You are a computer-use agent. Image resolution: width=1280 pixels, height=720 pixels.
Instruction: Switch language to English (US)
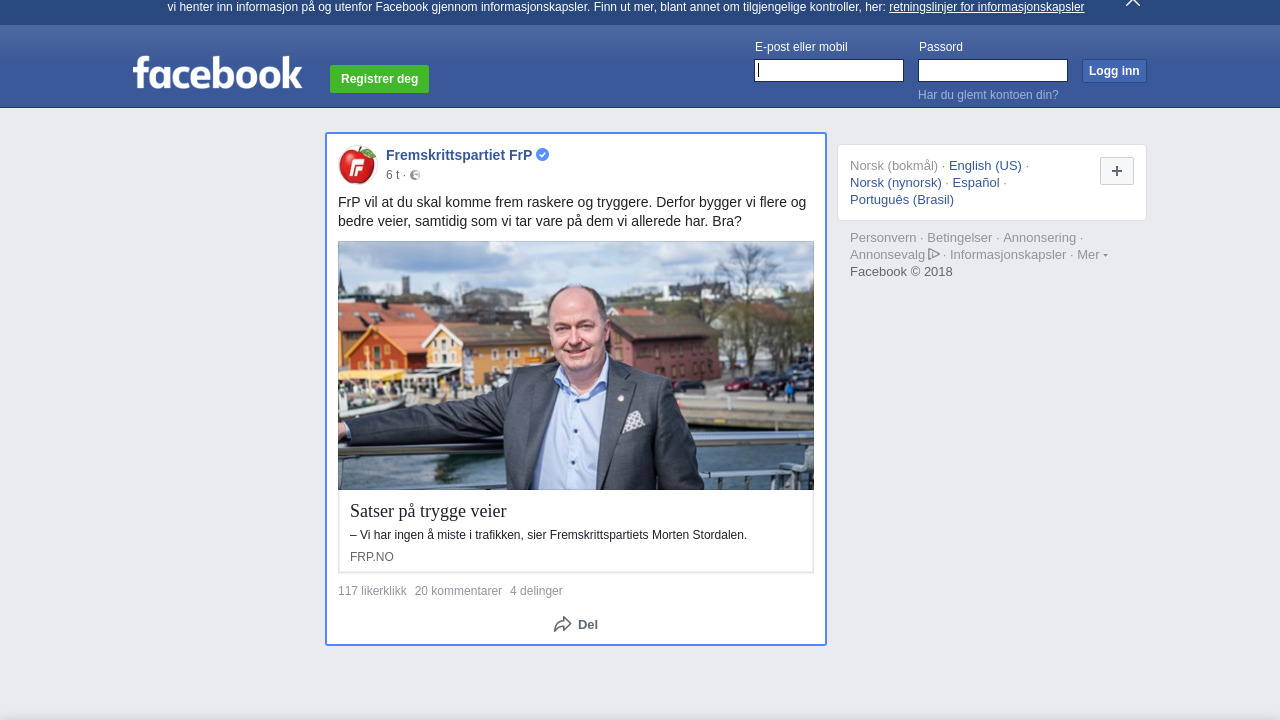[x=985, y=166]
